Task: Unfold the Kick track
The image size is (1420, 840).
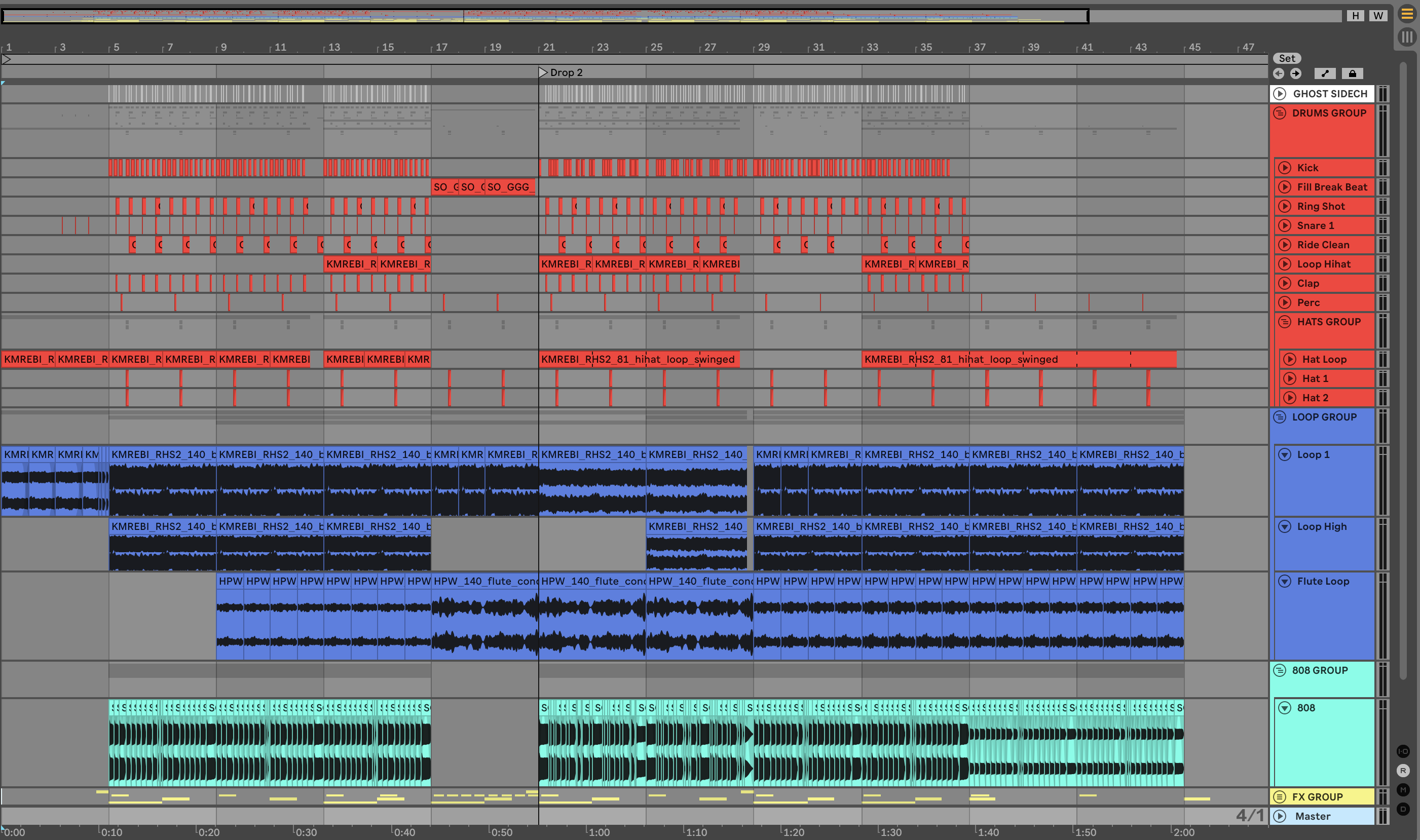Action: 1285,168
